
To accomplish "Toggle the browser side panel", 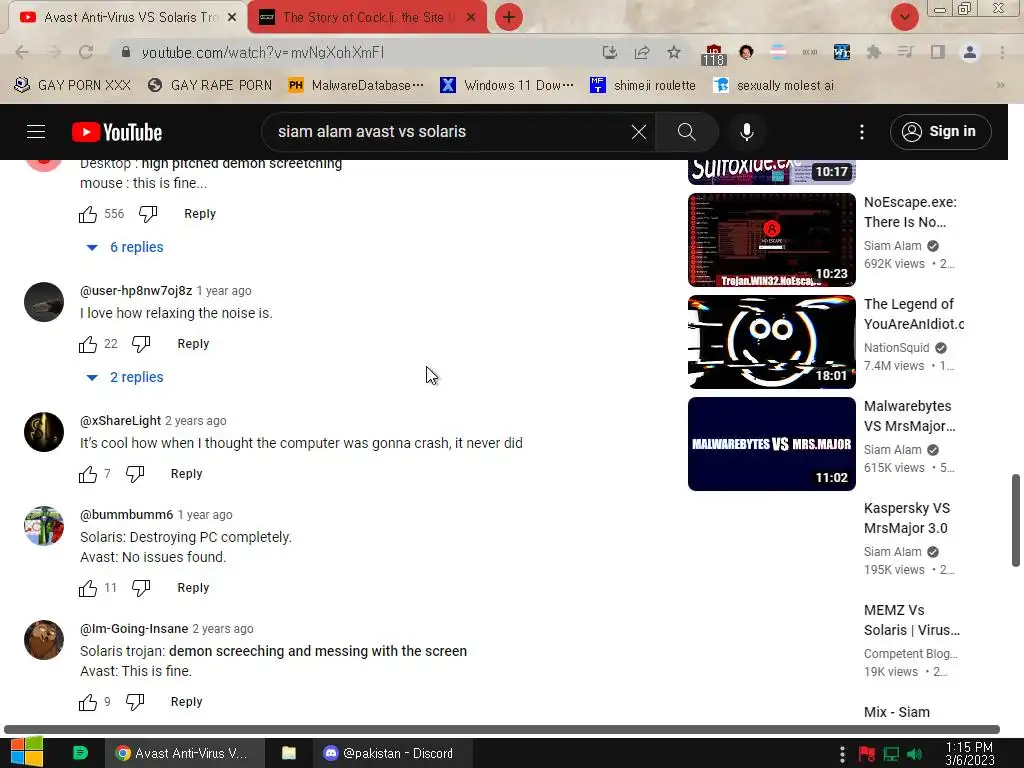I will tap(938, 52).
